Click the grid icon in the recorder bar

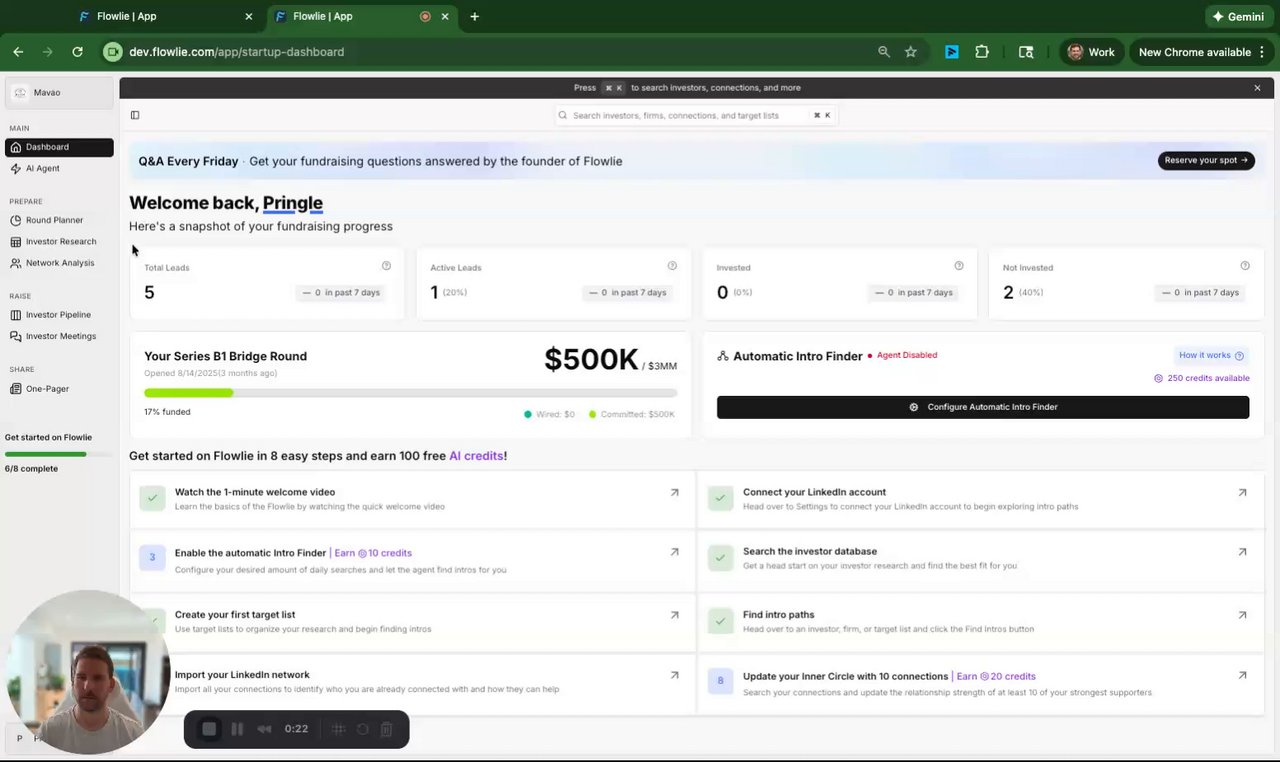point(338,730)
